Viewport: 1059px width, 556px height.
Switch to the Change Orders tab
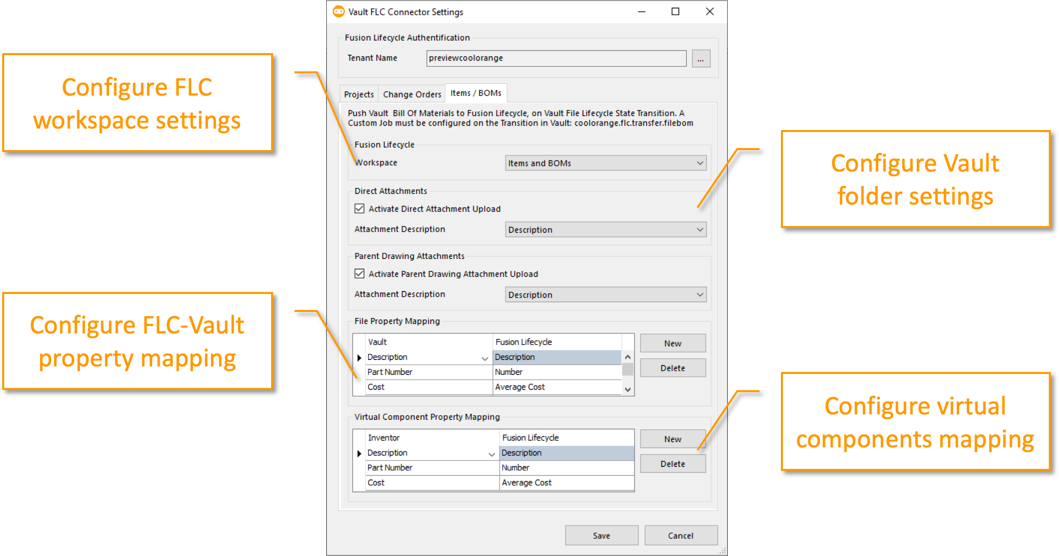[x=412, y=95]
